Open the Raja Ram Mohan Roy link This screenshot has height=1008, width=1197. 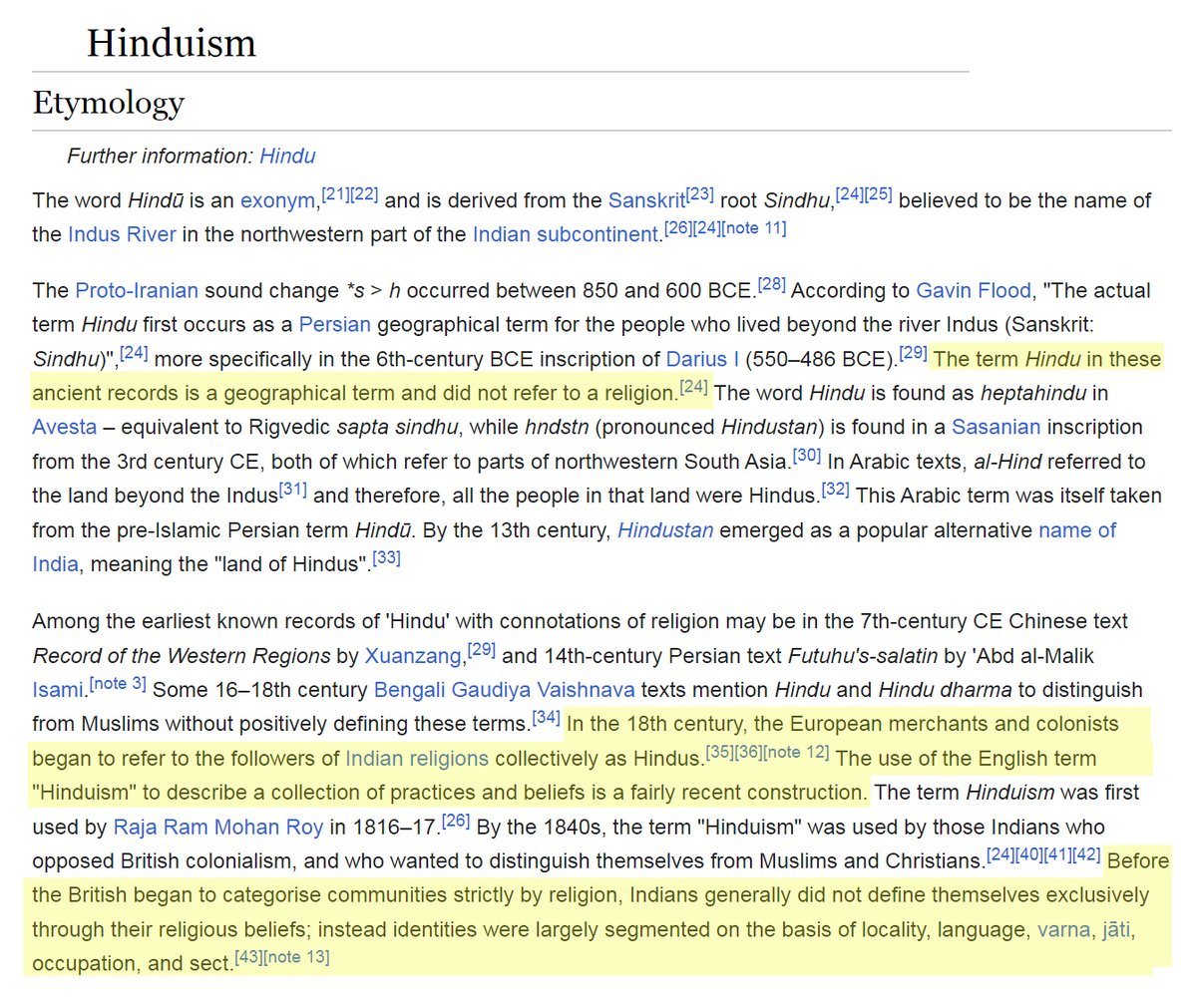click(218, 828)
